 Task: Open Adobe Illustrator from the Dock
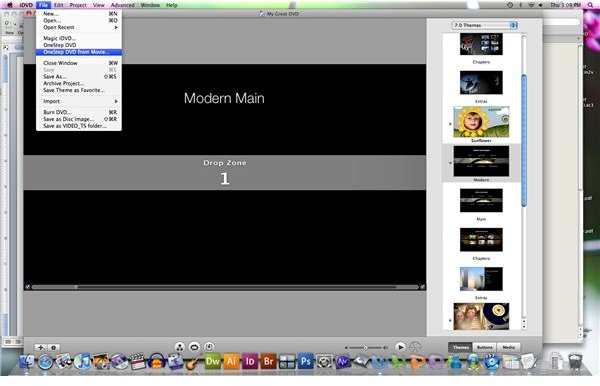click(x=231, y=361)
